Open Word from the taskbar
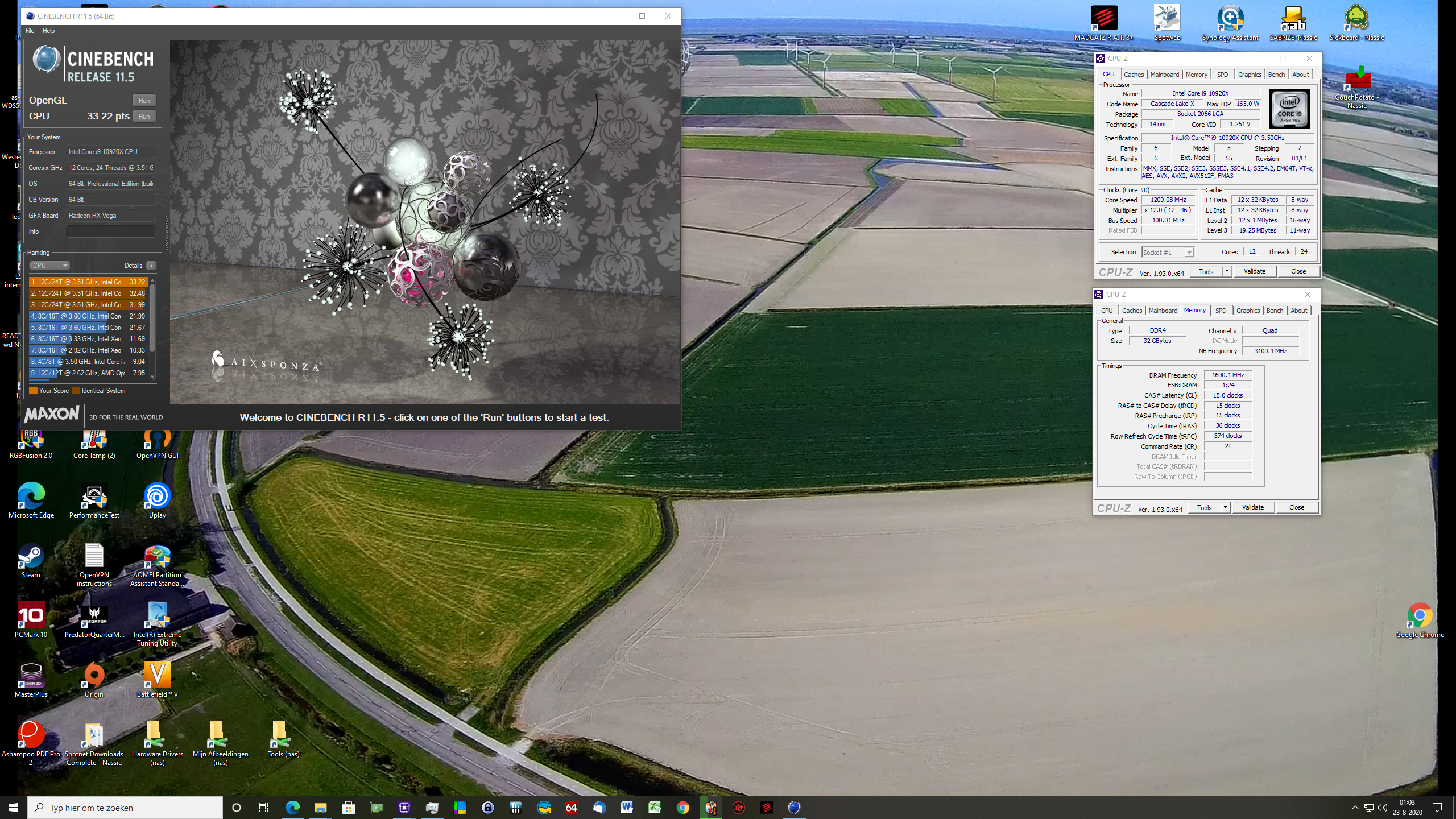This screenshot has width=1456, height=819. pos(627,808)
